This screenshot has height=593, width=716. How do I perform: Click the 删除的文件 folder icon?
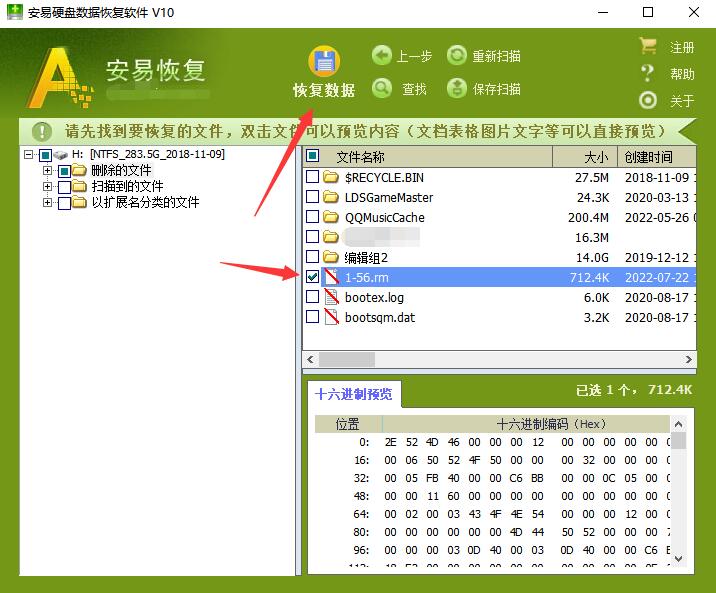79,170
